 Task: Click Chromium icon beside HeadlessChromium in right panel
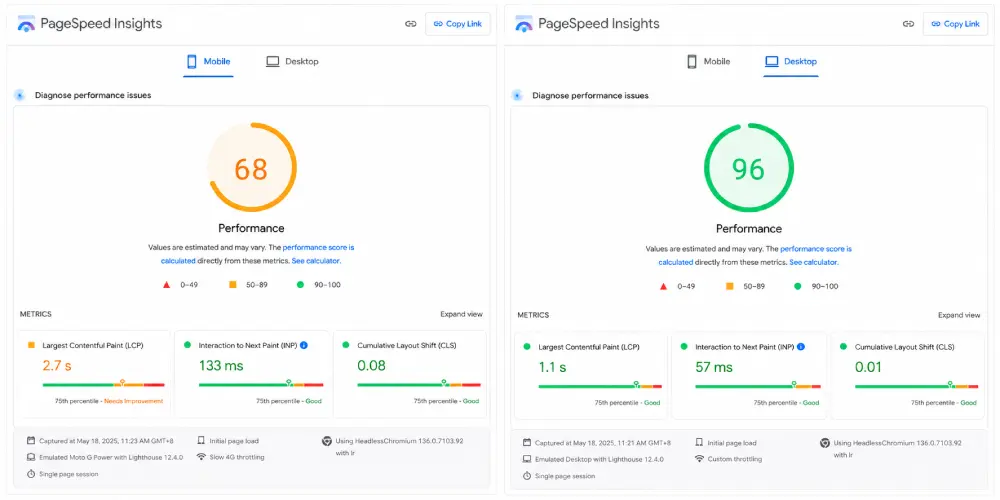(824, 443)
